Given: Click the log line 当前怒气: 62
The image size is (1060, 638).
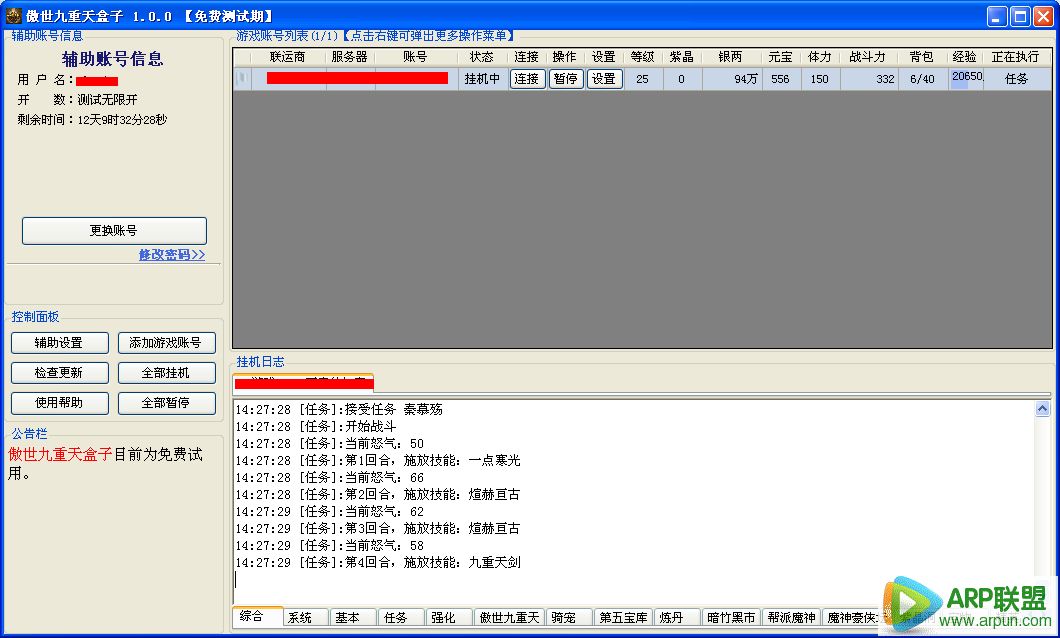Looking at the screenshot, I should coord(329,512).
